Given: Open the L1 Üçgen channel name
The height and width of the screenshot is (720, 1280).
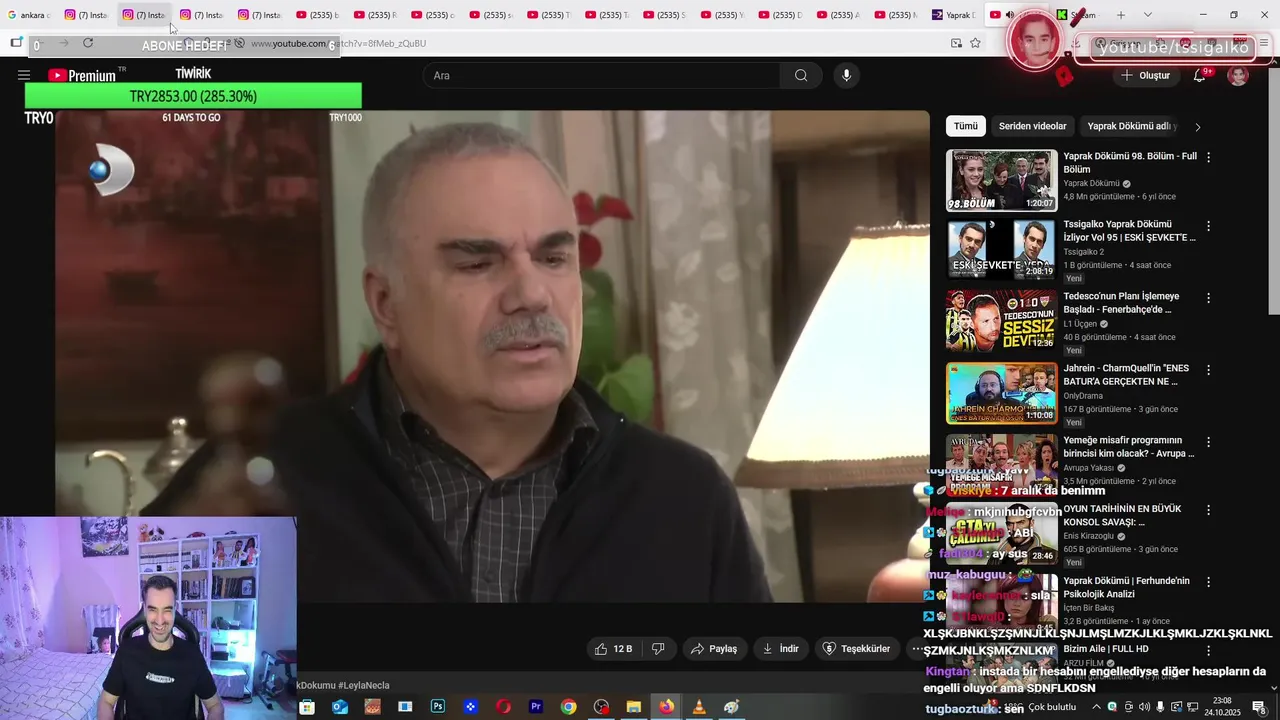Looking at the screenshot, I should point(1080,324).
